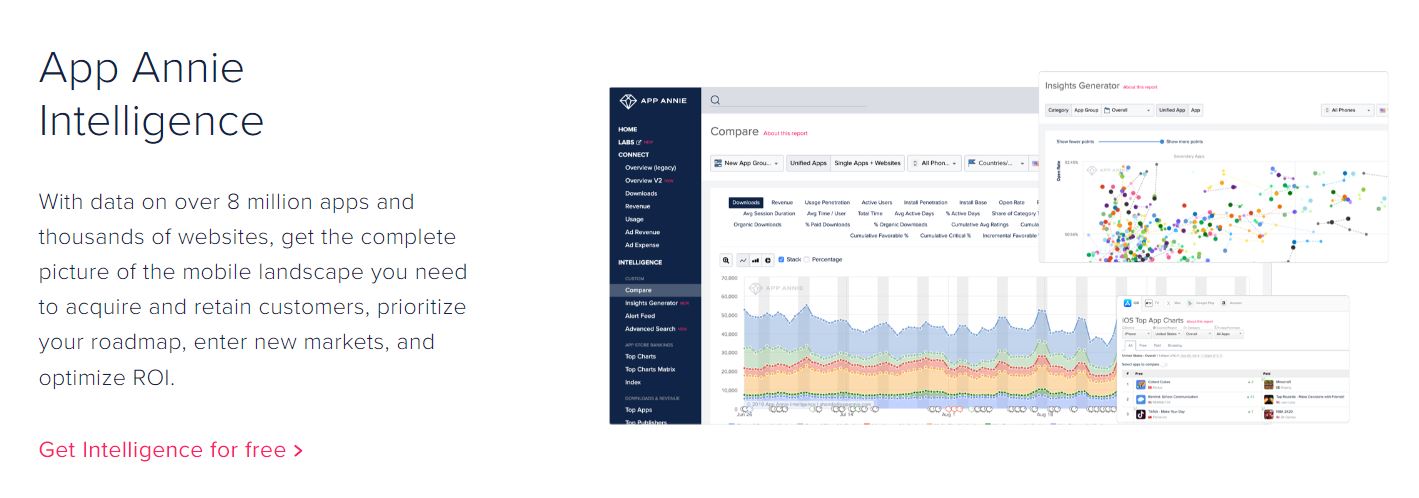Click the App Annie diamond logo
Screen dimensions: 1419x498
(628, 101)
